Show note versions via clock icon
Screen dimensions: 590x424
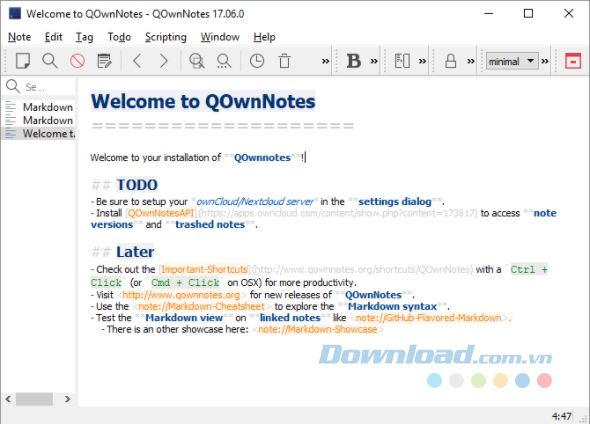[257, 61]
